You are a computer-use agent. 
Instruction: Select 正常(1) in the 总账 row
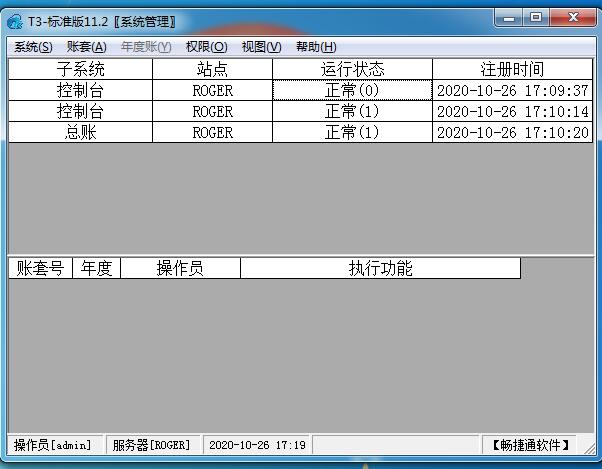click(352, 132)
